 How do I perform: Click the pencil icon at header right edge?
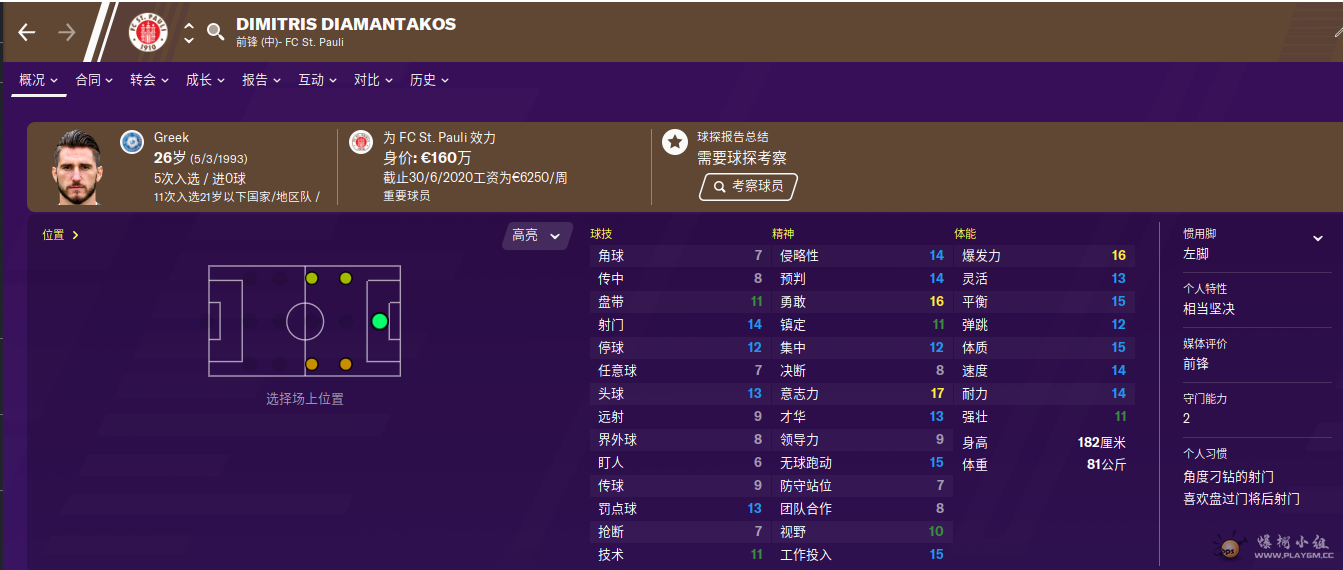click(x=1337, y=31)
